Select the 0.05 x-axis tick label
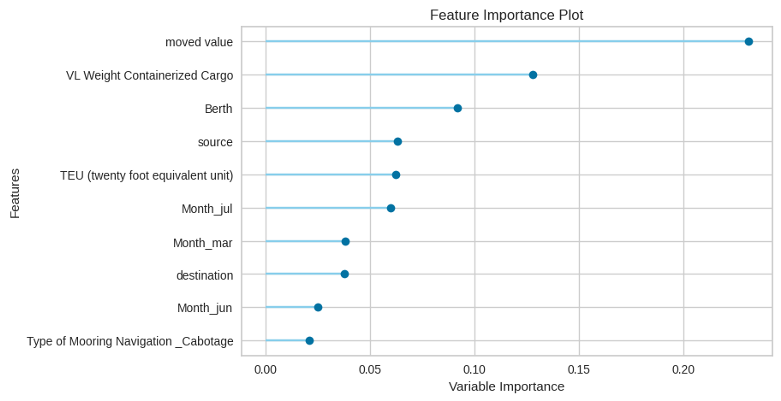 click(x=370, y=369)
